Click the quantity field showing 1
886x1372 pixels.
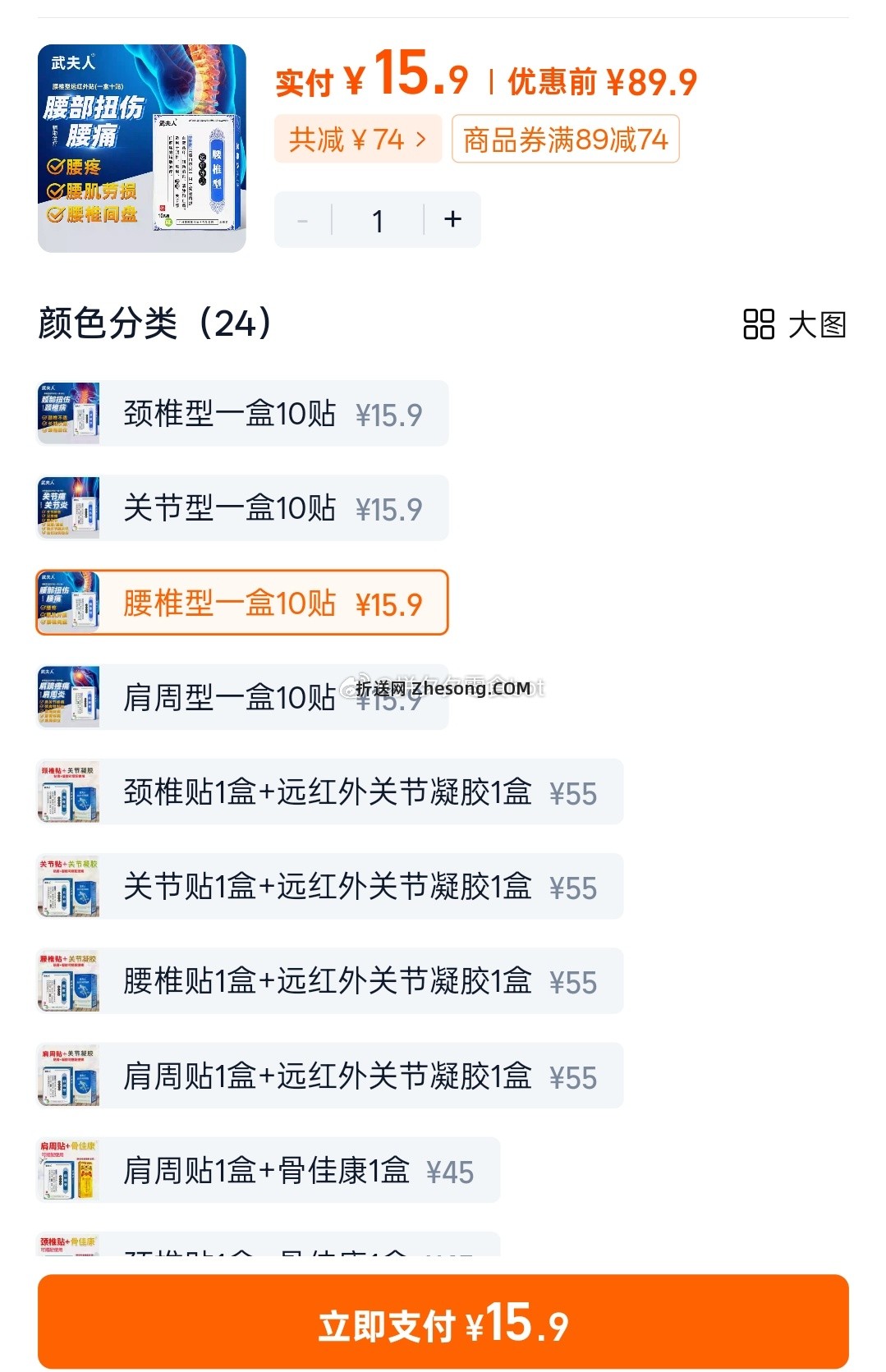pyautogui.click(x=378, y=219)
